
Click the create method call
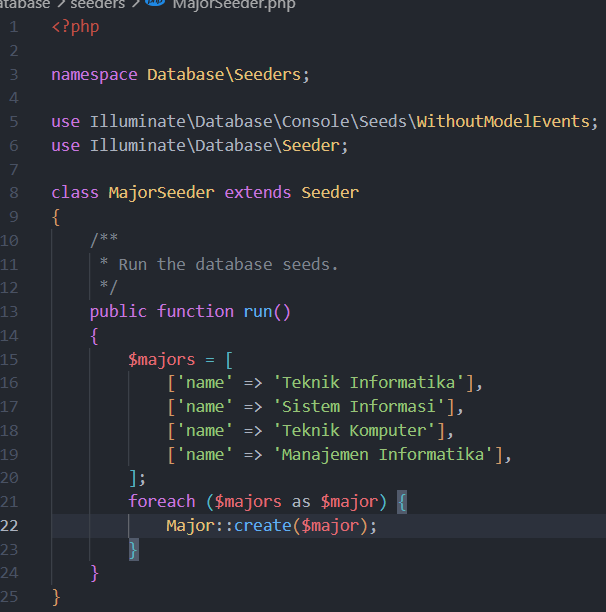click(x=262, y=526)
